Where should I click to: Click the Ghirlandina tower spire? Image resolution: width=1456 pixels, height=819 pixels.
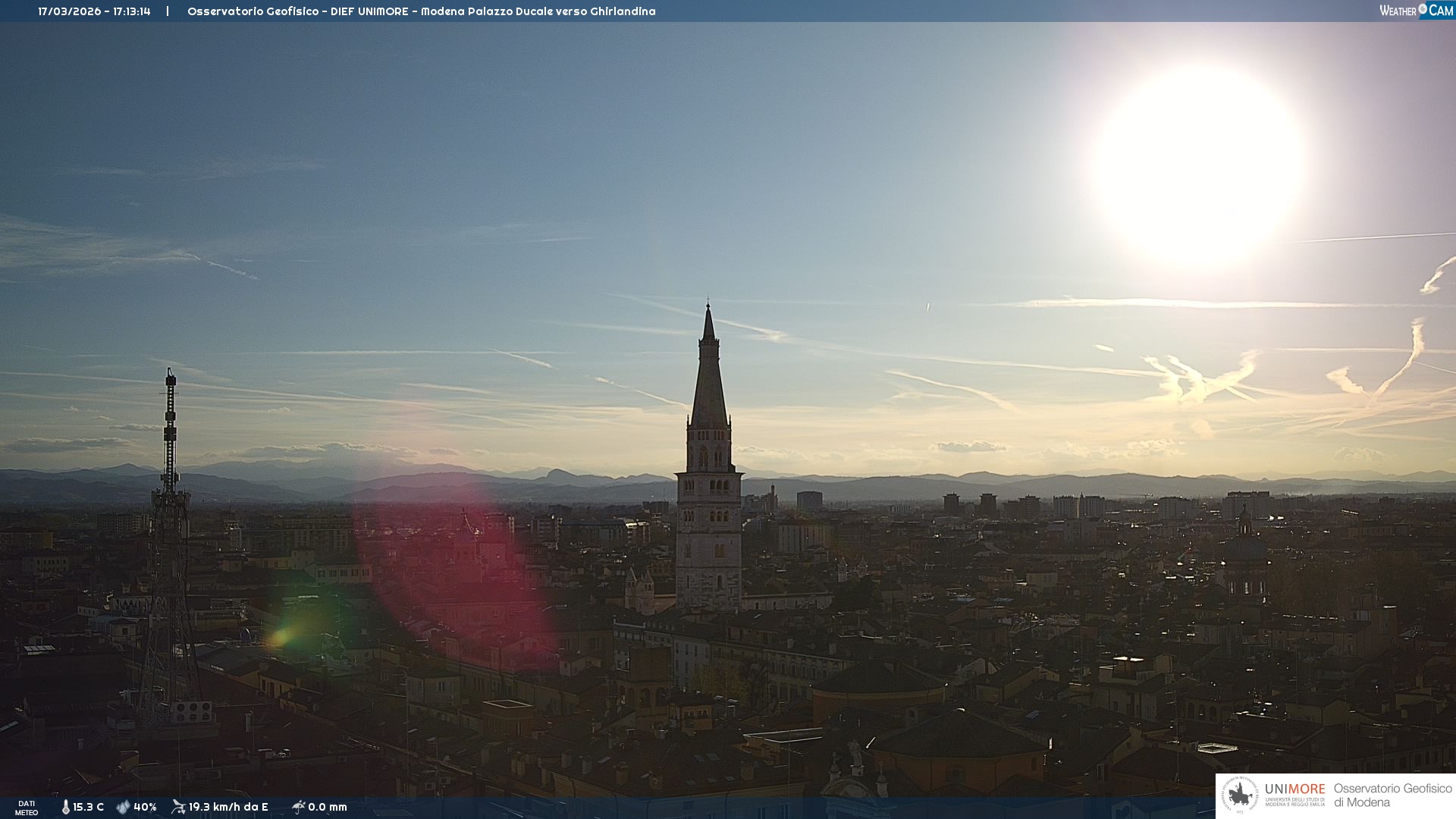coord(709,379)
